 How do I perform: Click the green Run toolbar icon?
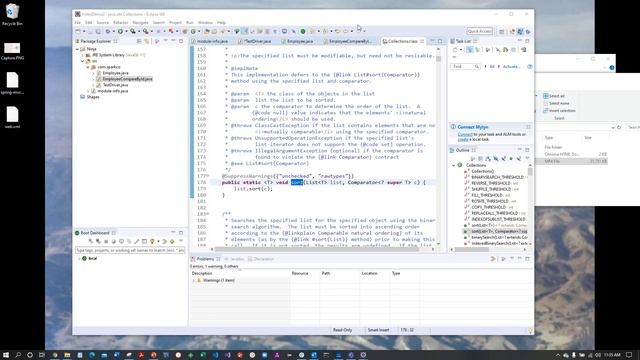coord(120,31)
